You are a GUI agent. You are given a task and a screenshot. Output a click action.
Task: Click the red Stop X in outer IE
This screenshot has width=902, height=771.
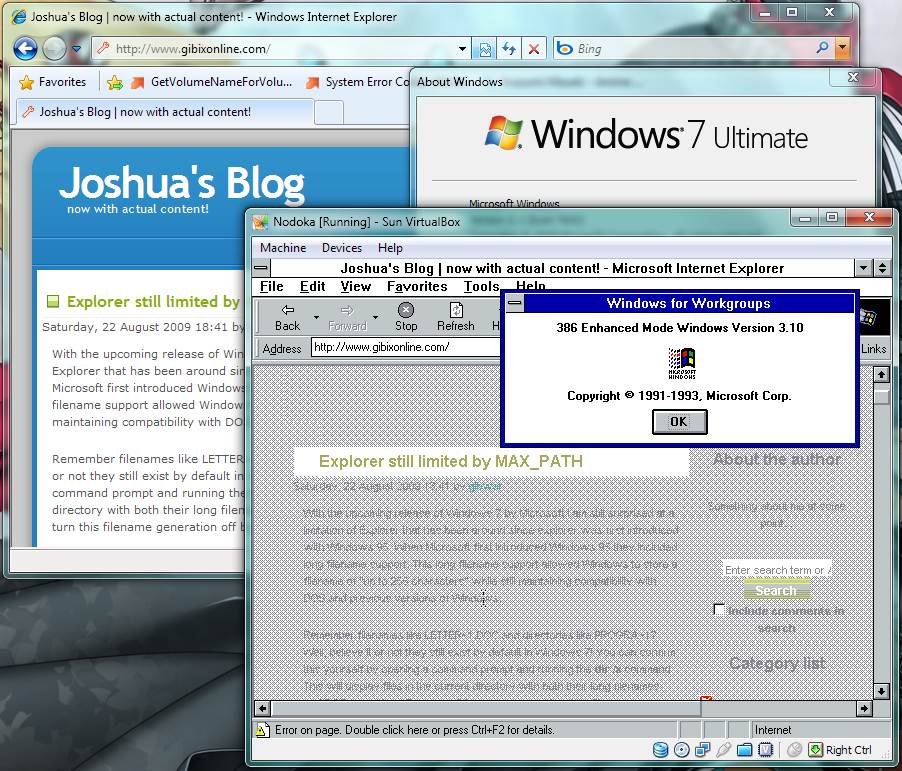click(534, 49)
